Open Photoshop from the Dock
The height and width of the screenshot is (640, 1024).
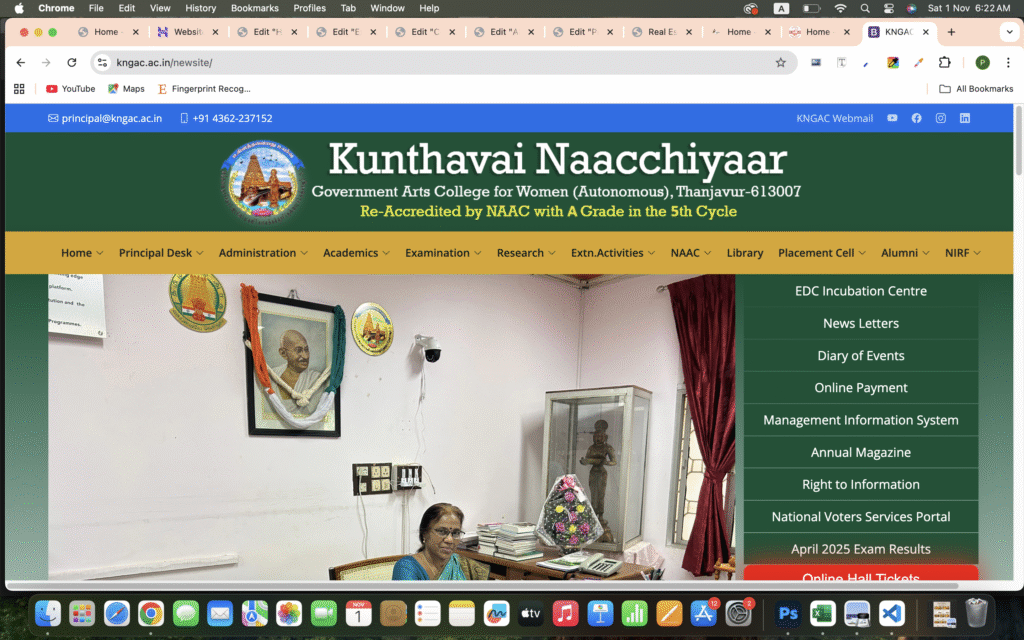point(788,613)
